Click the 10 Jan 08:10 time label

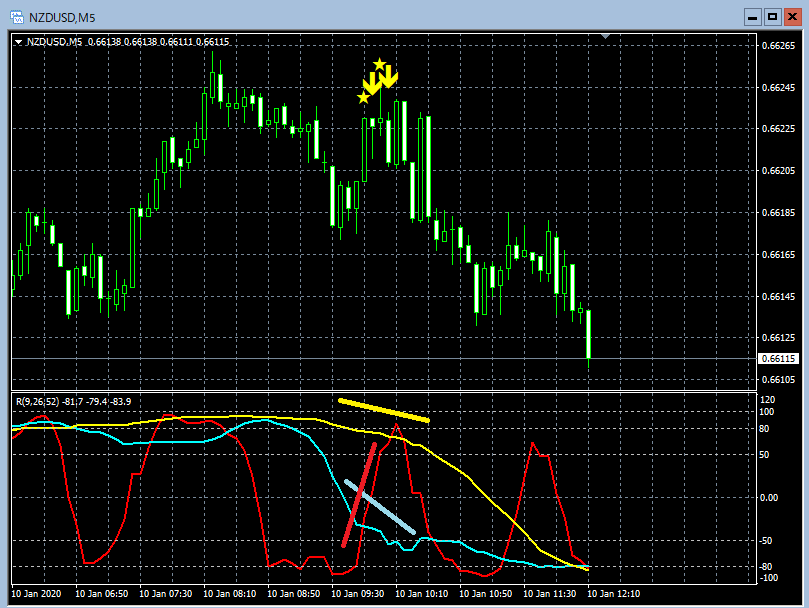tap(230, 594)
